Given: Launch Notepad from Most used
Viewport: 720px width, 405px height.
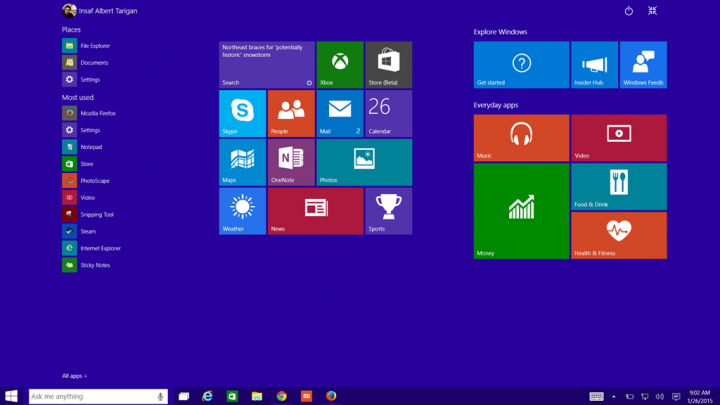Looking at the screenshot, I should click(82, 147).
